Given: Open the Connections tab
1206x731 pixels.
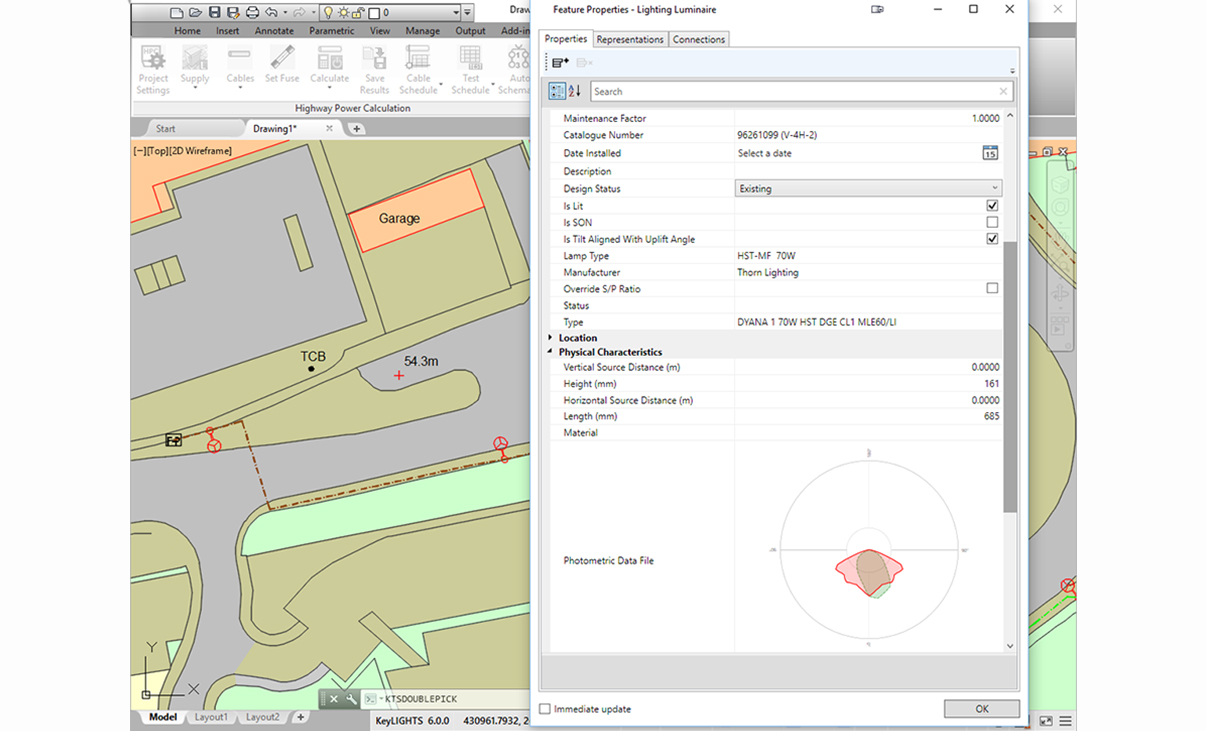Looking at the screenshot, I should point(698,39).
